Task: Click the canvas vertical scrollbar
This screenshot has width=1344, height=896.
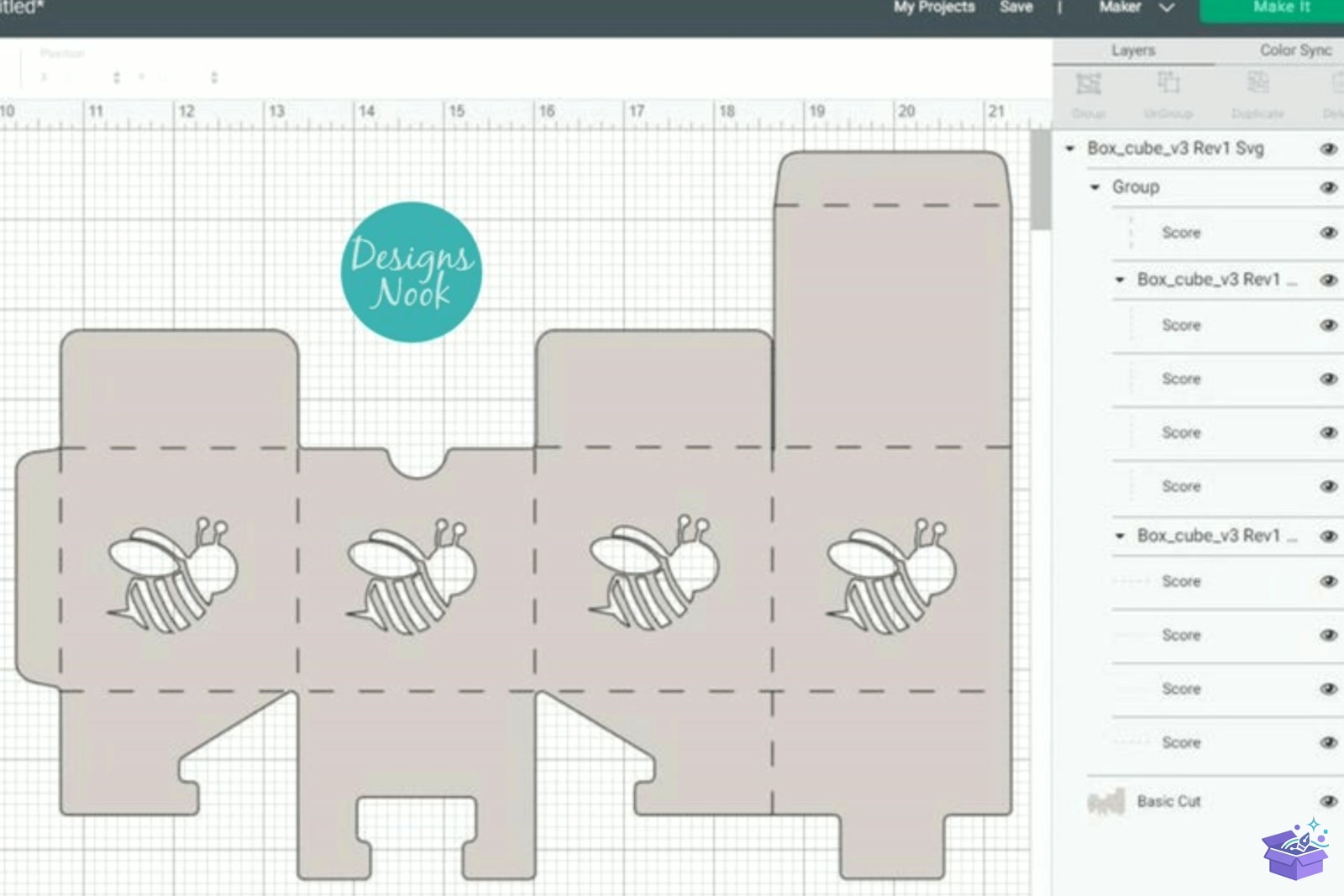Action: [1041, 179]
